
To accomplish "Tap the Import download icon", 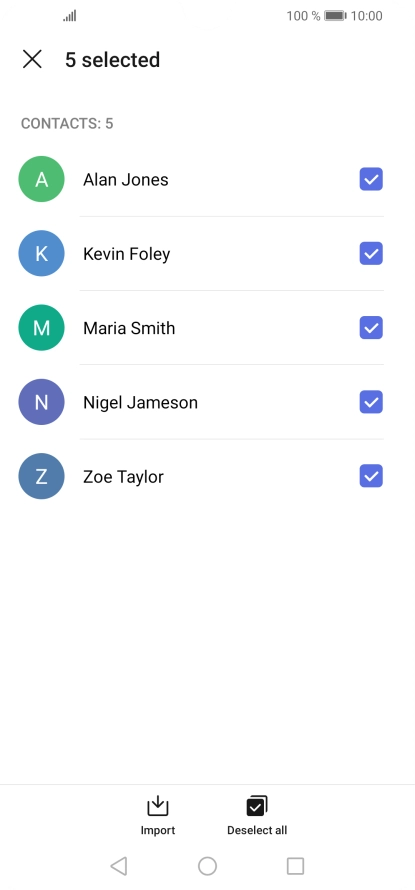I will pyautogui.click(x=158, y=806).
